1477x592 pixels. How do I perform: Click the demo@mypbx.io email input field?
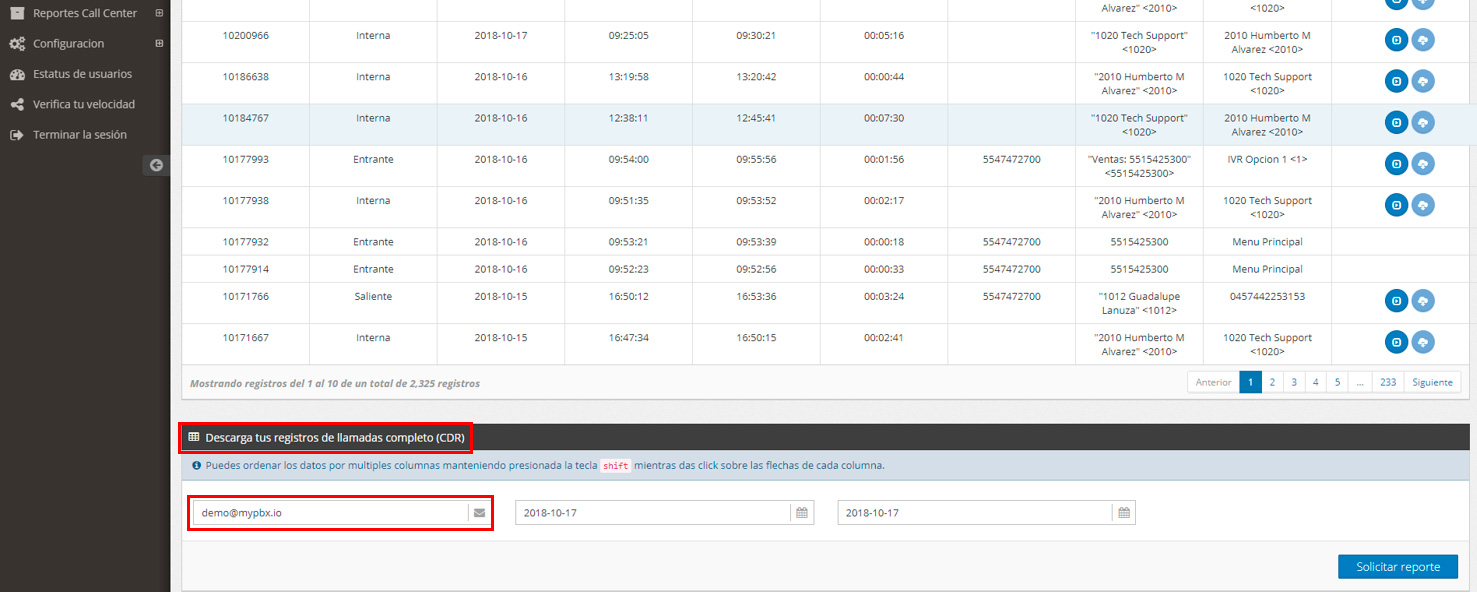(330, 513)
